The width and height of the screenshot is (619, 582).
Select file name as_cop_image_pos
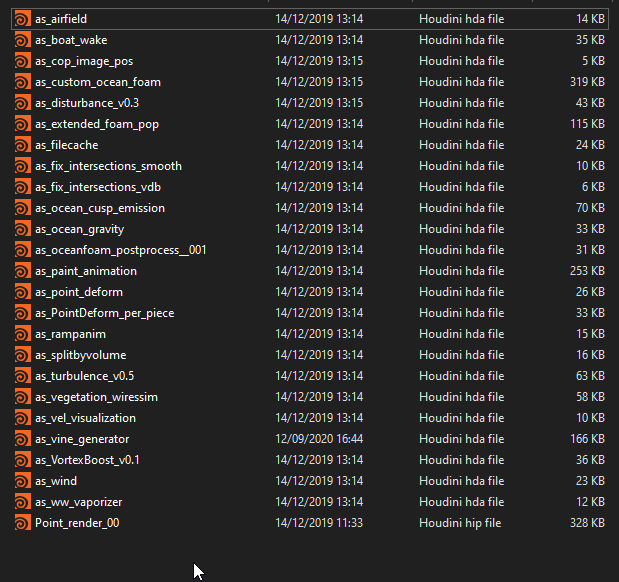point(84,61)
